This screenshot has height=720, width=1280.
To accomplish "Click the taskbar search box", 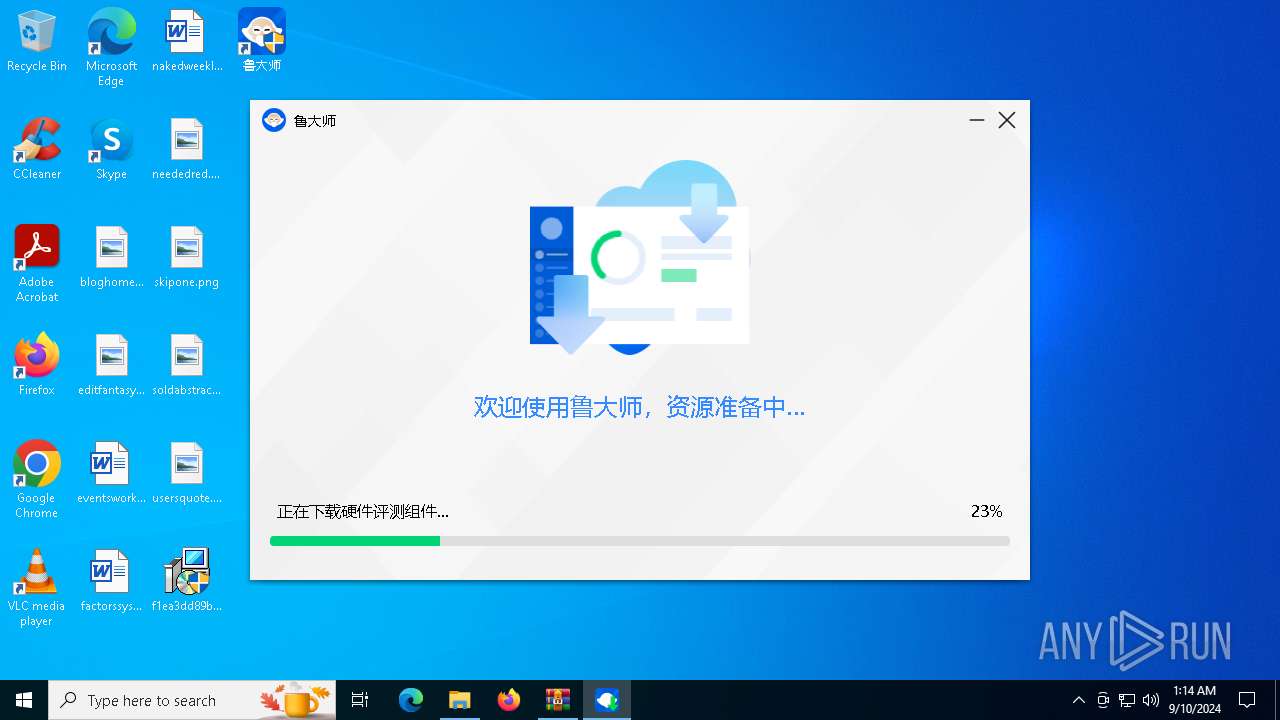I will point(194,700).
